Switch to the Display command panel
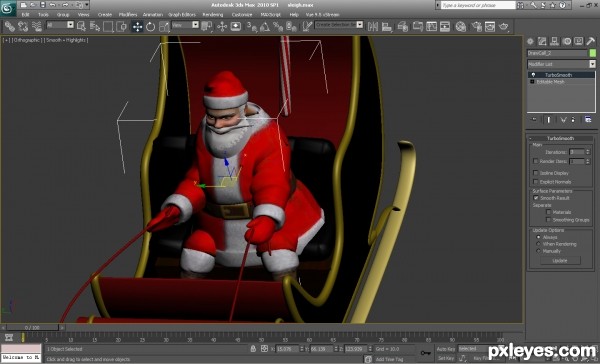600x364 pixels. point(579,41)
